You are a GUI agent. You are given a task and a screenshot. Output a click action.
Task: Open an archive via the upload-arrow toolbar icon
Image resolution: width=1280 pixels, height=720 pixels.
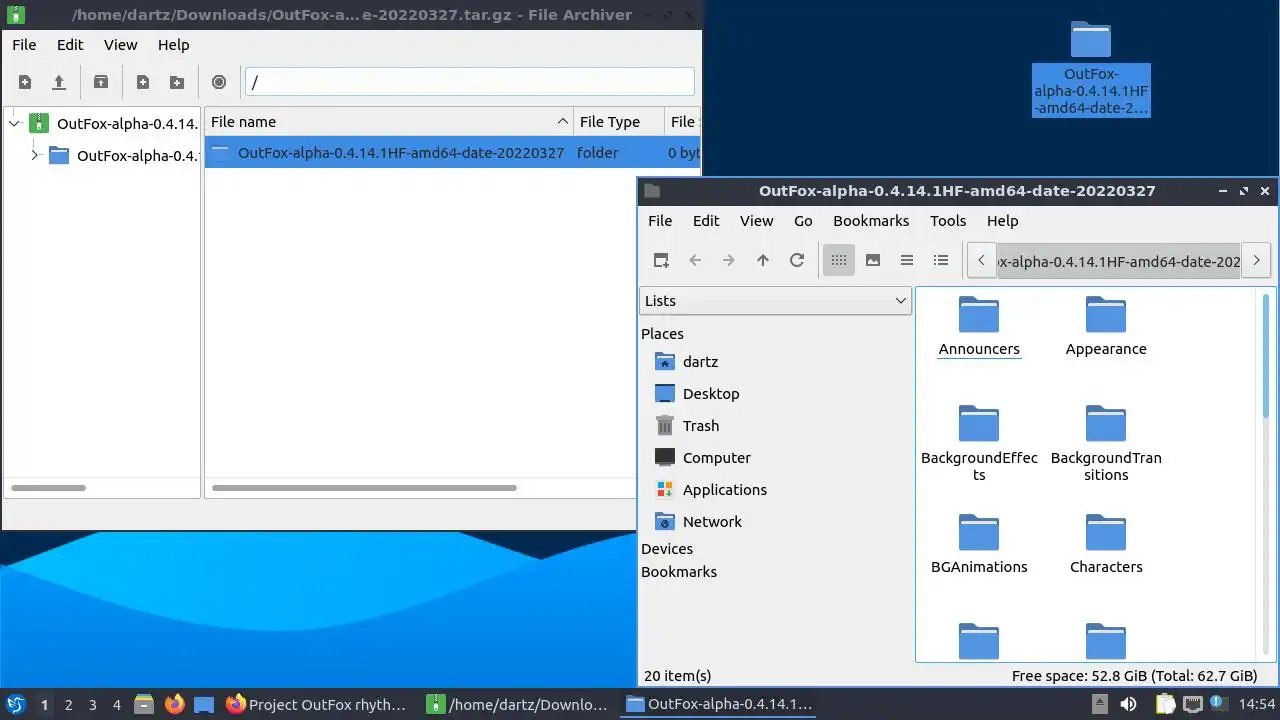click(x=59, y=82)
